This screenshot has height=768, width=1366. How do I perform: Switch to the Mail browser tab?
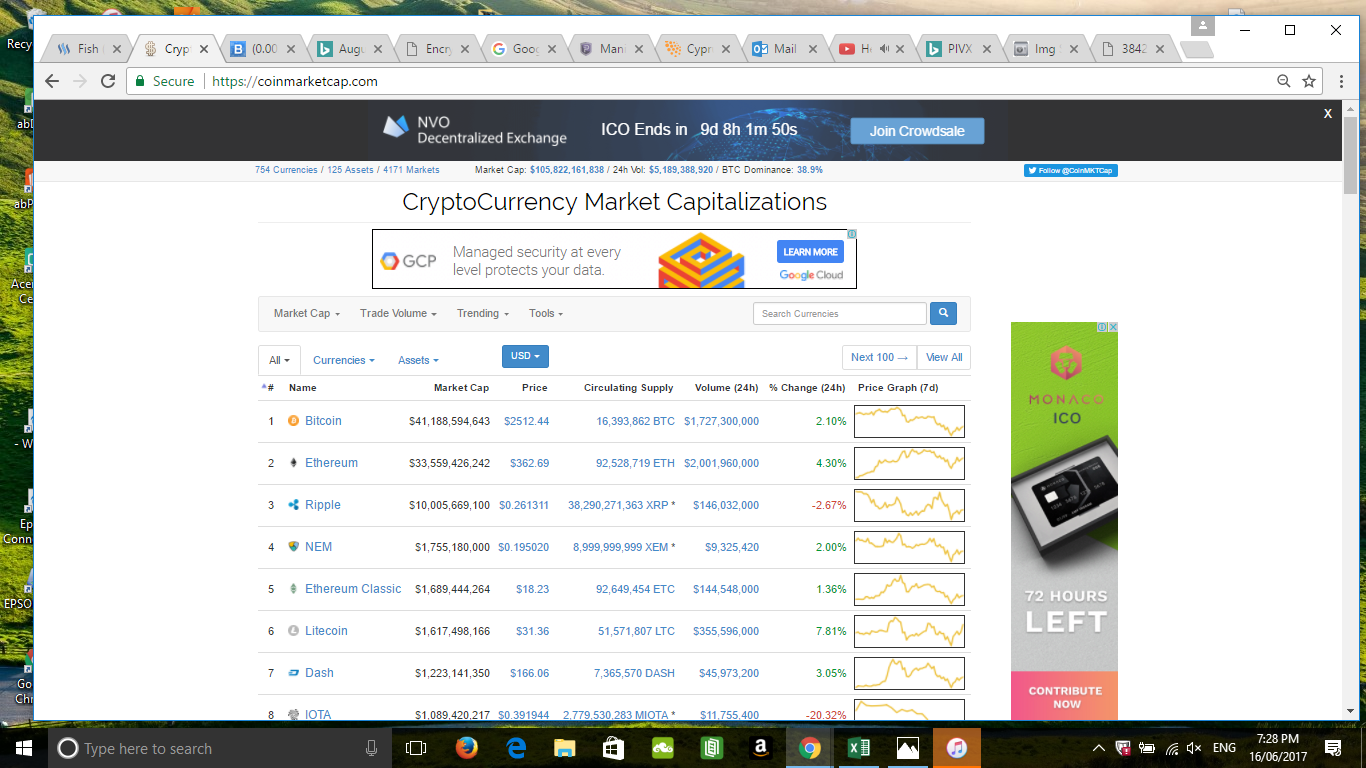pos(786,48)
